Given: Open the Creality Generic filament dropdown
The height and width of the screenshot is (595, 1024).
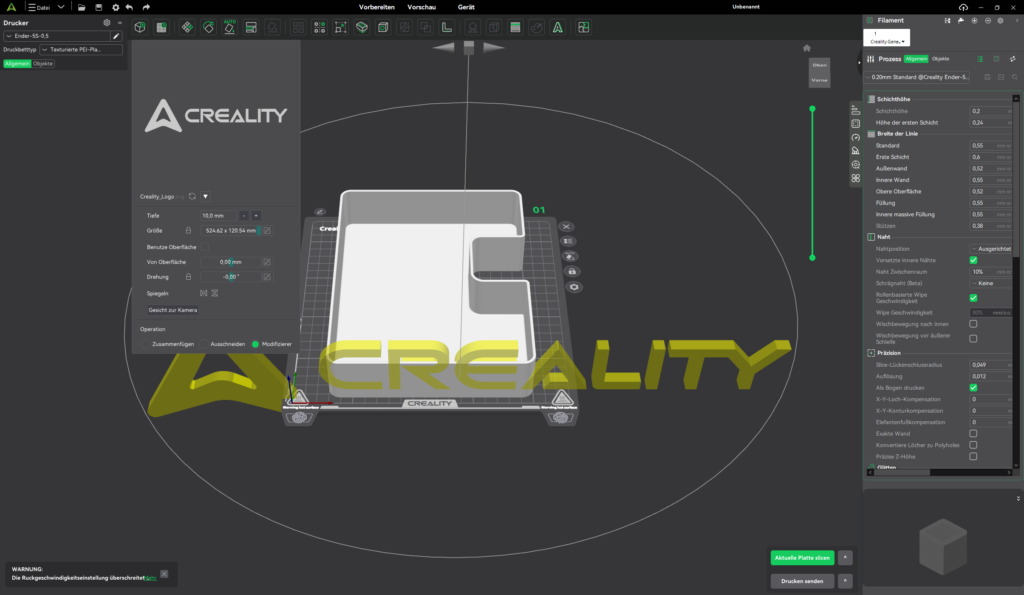Looking at the screenshot, I should click(x=886, y=38).
